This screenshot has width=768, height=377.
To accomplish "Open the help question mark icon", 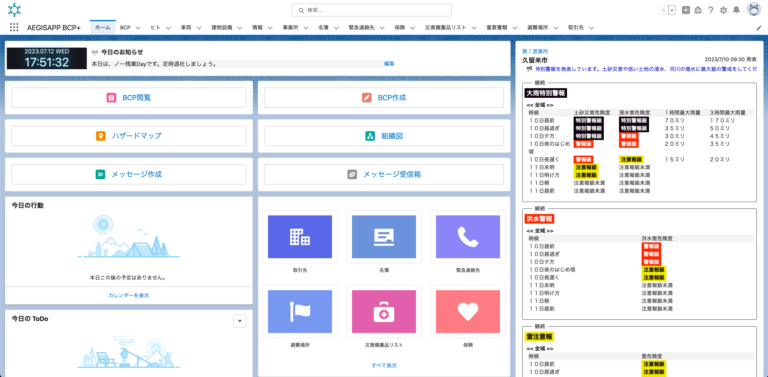I will [x=710, y=10].
